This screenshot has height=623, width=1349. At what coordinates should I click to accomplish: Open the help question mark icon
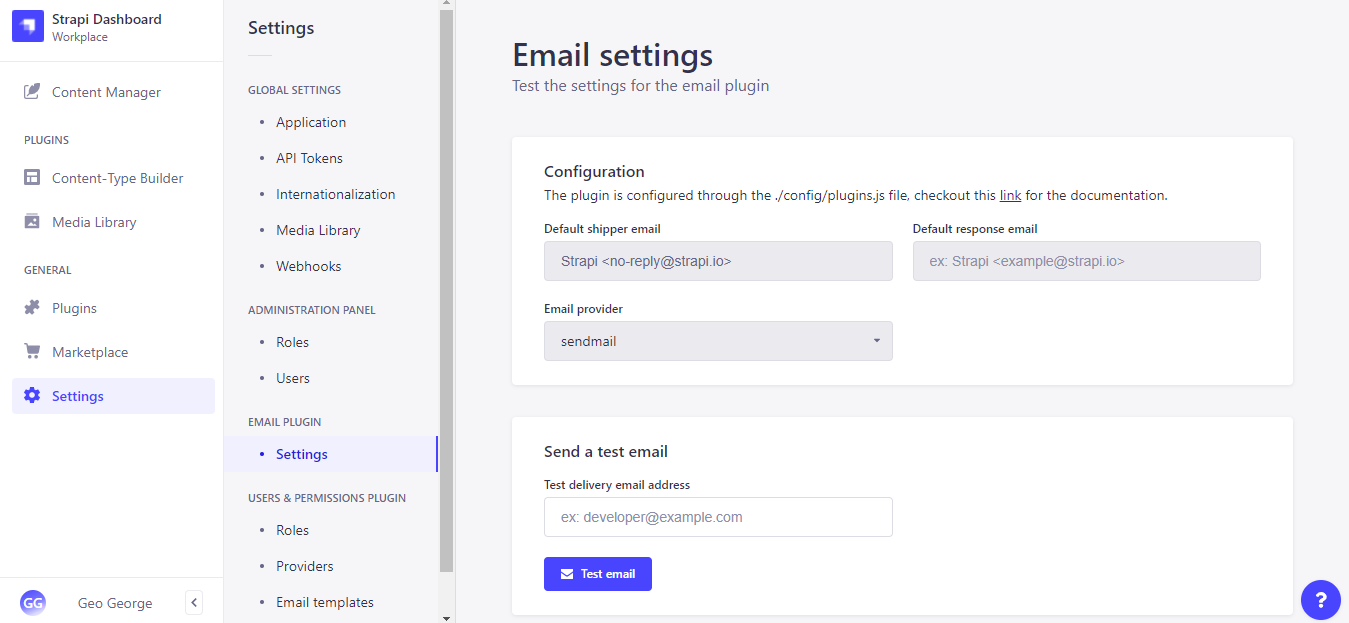[x=1321, y=599]
